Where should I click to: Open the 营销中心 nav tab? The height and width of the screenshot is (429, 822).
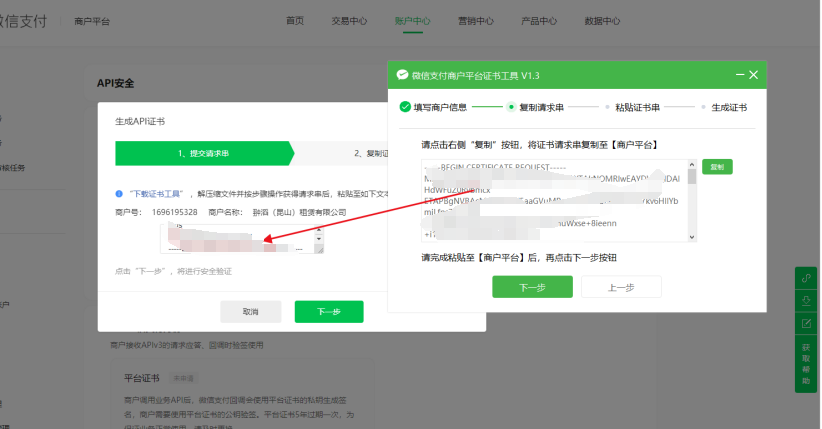pos(476,21)
